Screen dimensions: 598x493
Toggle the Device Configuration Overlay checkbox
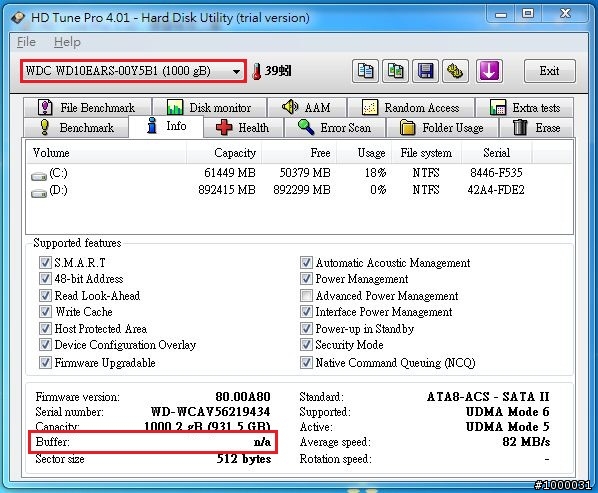[x=45, y=345]
